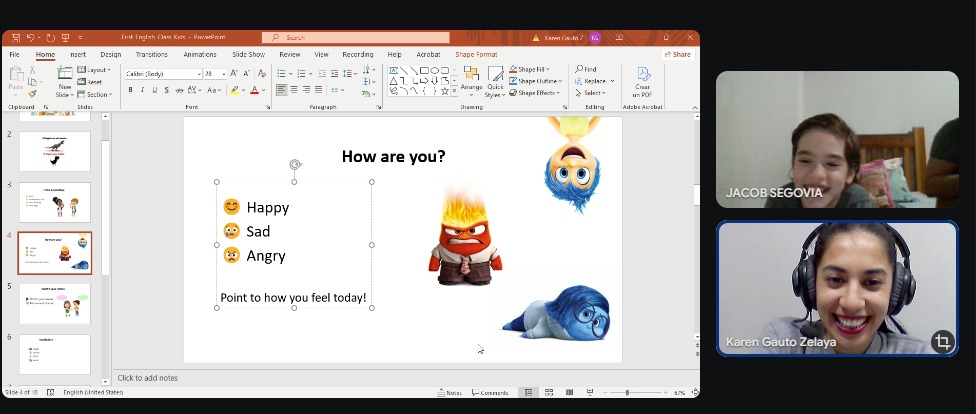976x414 pixels.
Task: Select the text box shape in gallery
Action: point(393,70)
